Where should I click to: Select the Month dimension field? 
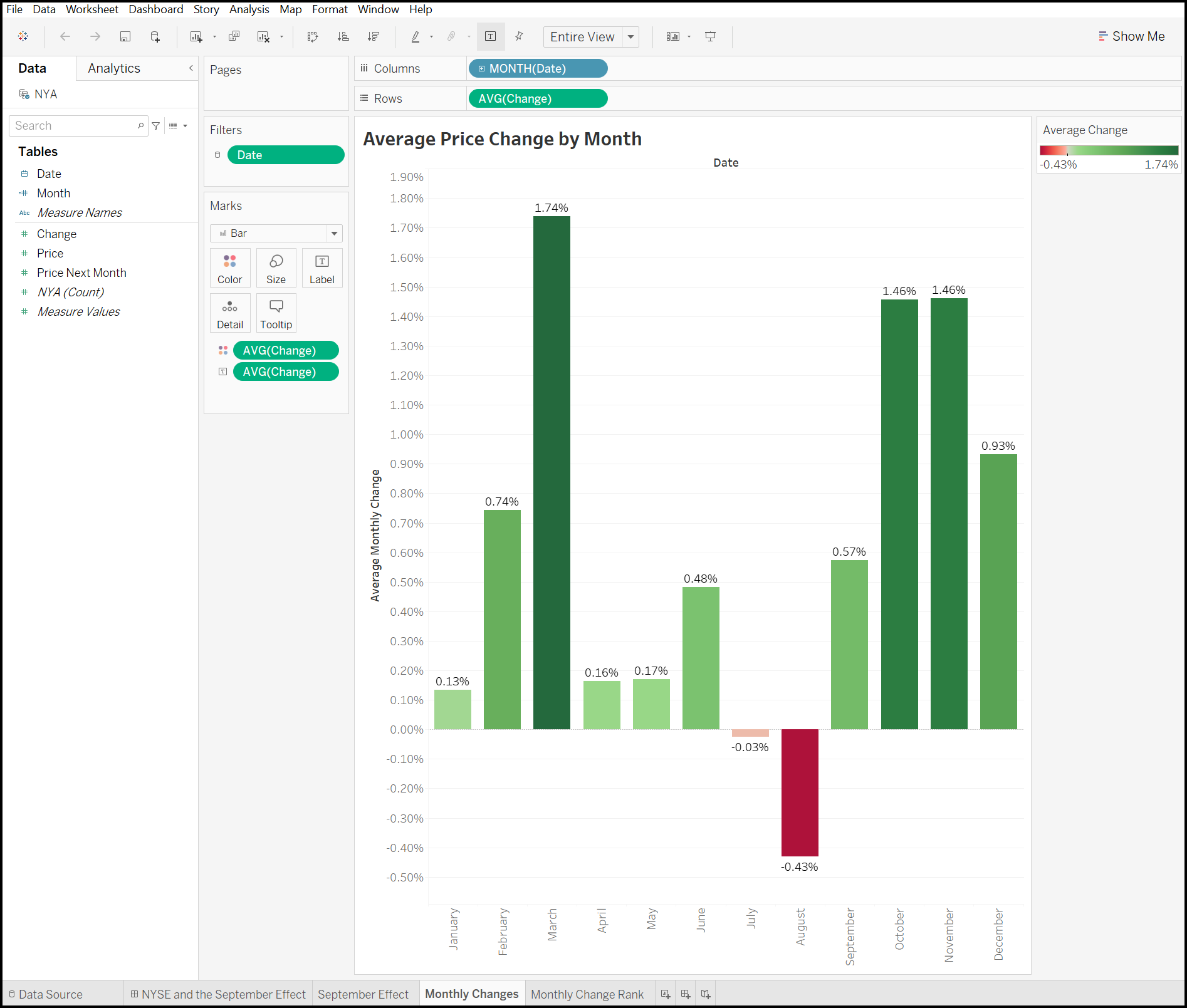(53, 193)
